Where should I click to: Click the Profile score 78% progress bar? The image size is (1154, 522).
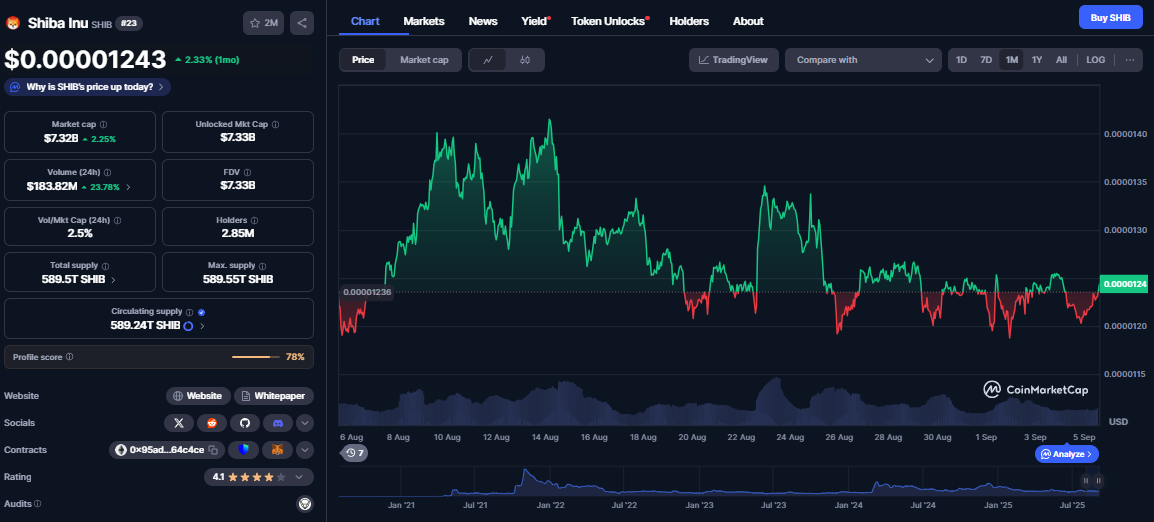pyautogui.click(x=255, y=356)
